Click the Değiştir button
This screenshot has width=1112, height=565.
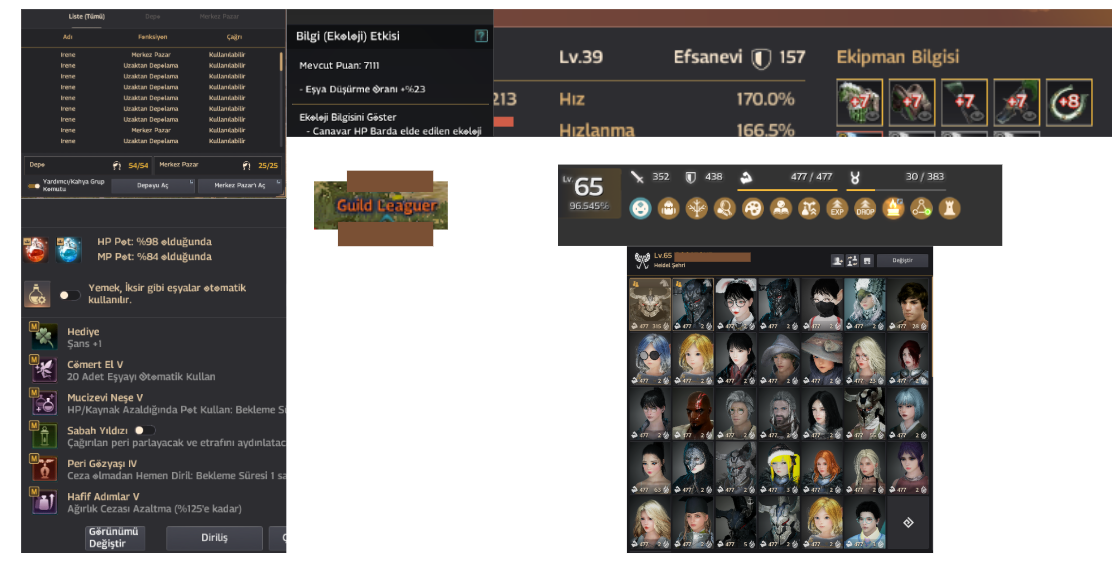(x=902, y=260)
